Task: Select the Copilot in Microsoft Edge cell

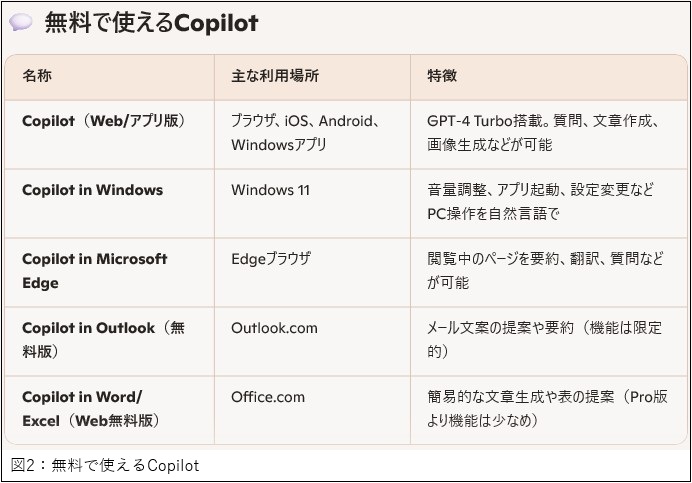Action: (x=94, y=271)
